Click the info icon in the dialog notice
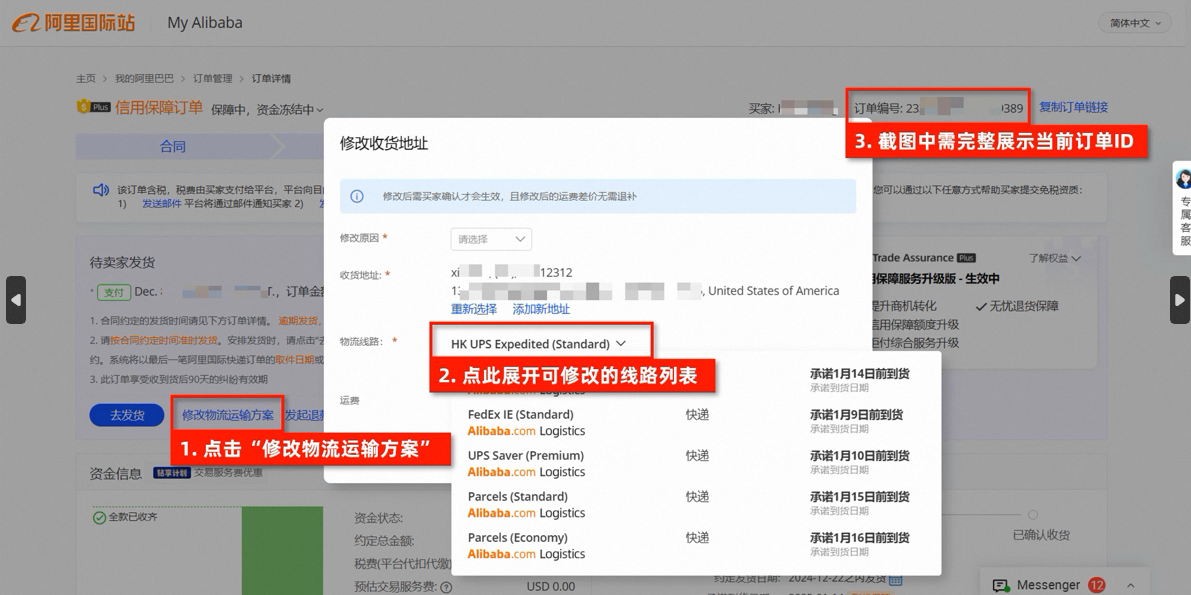 (356, 196)
